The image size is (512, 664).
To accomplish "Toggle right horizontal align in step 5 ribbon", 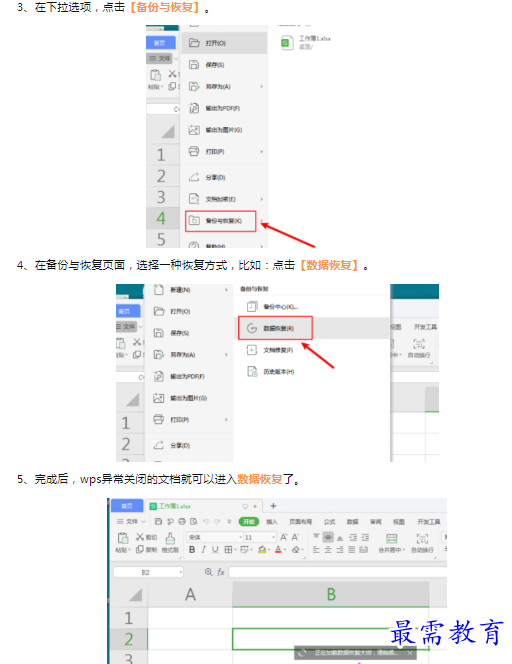I will pyautogui.click(x=340, y=549).
